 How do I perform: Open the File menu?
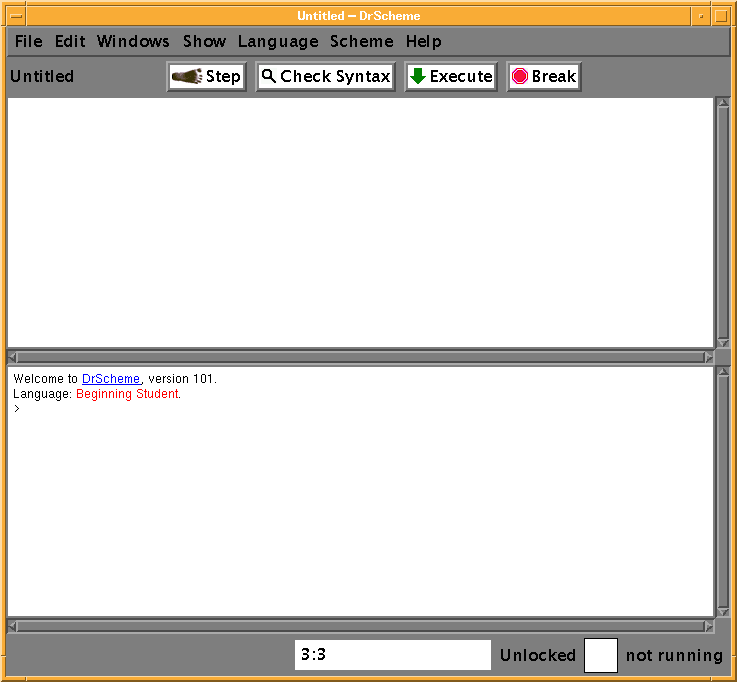point(29,41)
